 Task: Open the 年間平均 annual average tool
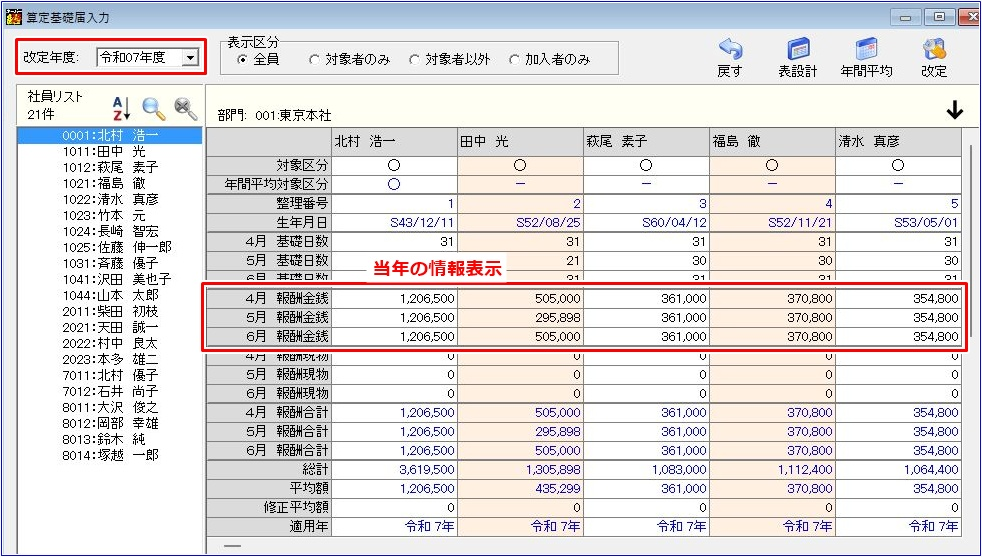866,57
